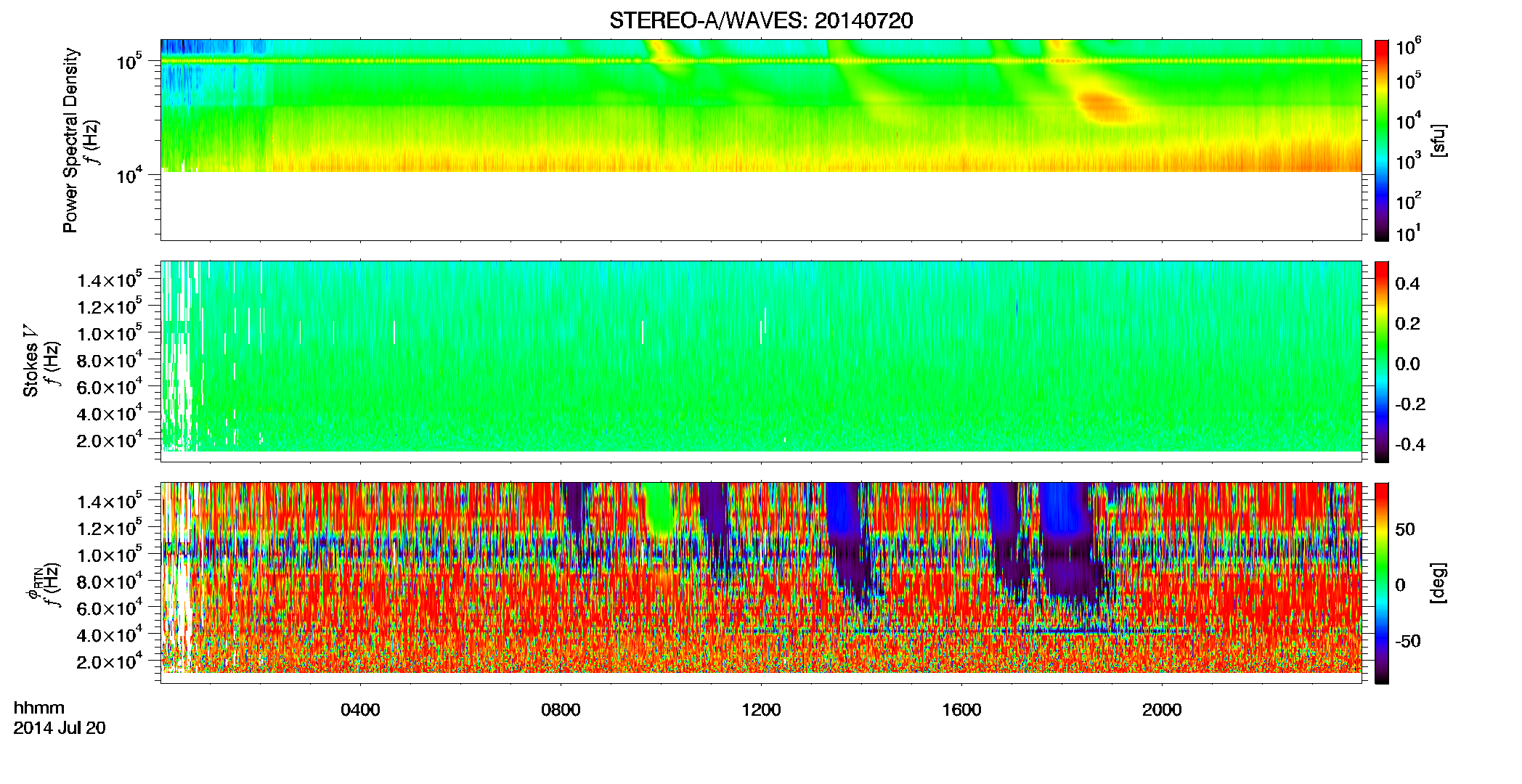Click the 10^6 value on sfu color bar
This screenshot has height=784, width=1522.
1409,47
